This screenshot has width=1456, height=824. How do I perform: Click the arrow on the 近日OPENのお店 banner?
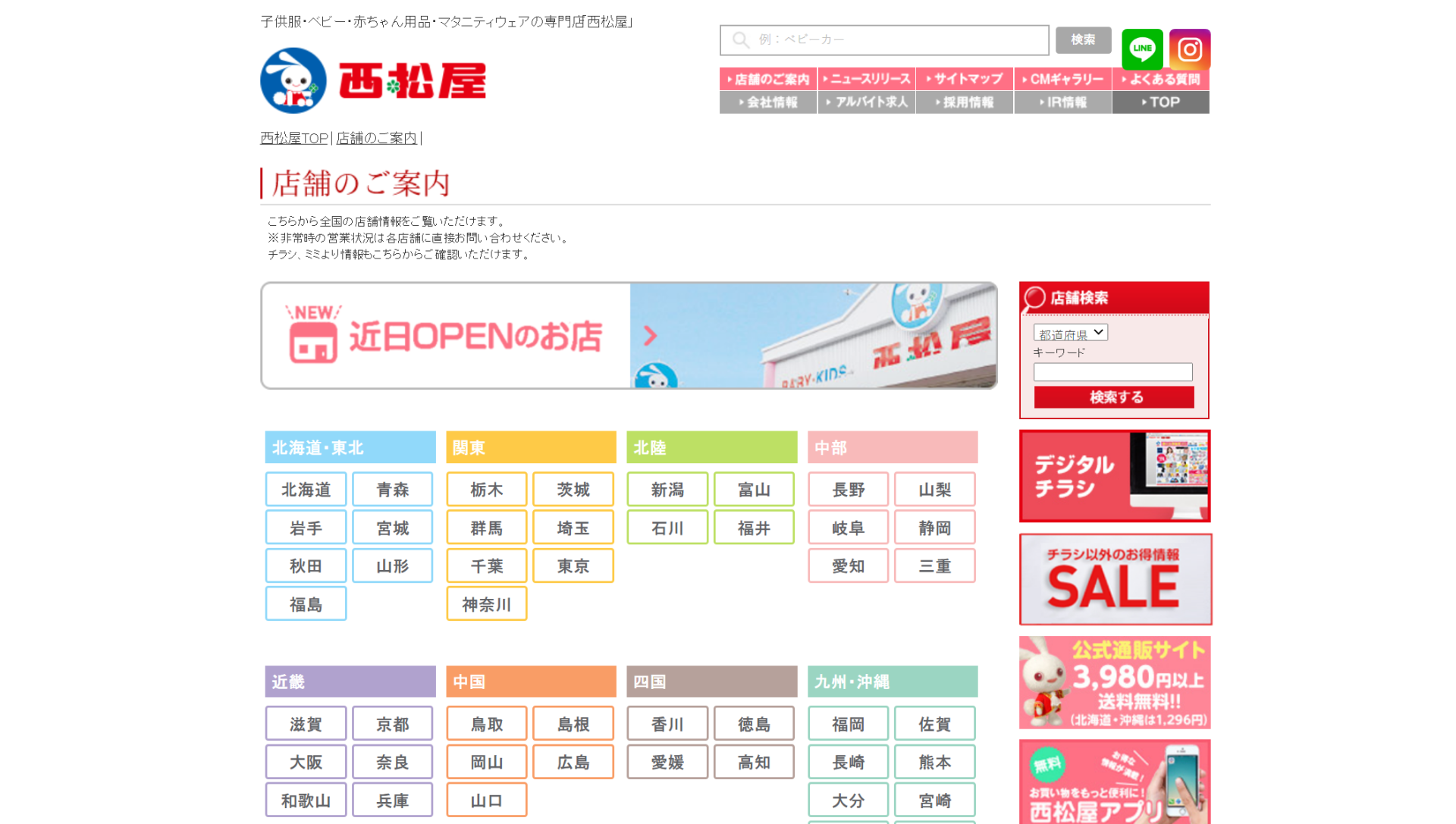pyautogui.click(x=650, y=336)
